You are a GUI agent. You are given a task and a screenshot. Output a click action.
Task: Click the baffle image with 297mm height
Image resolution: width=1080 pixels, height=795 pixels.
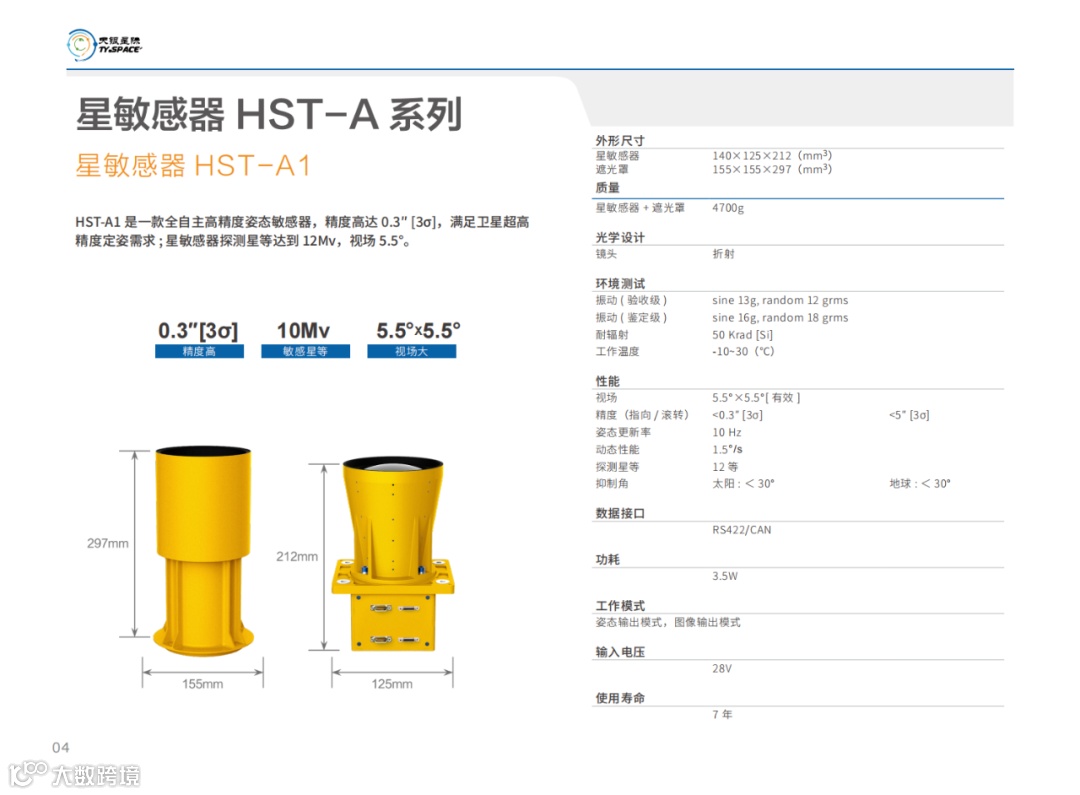[x=203, y=550]
